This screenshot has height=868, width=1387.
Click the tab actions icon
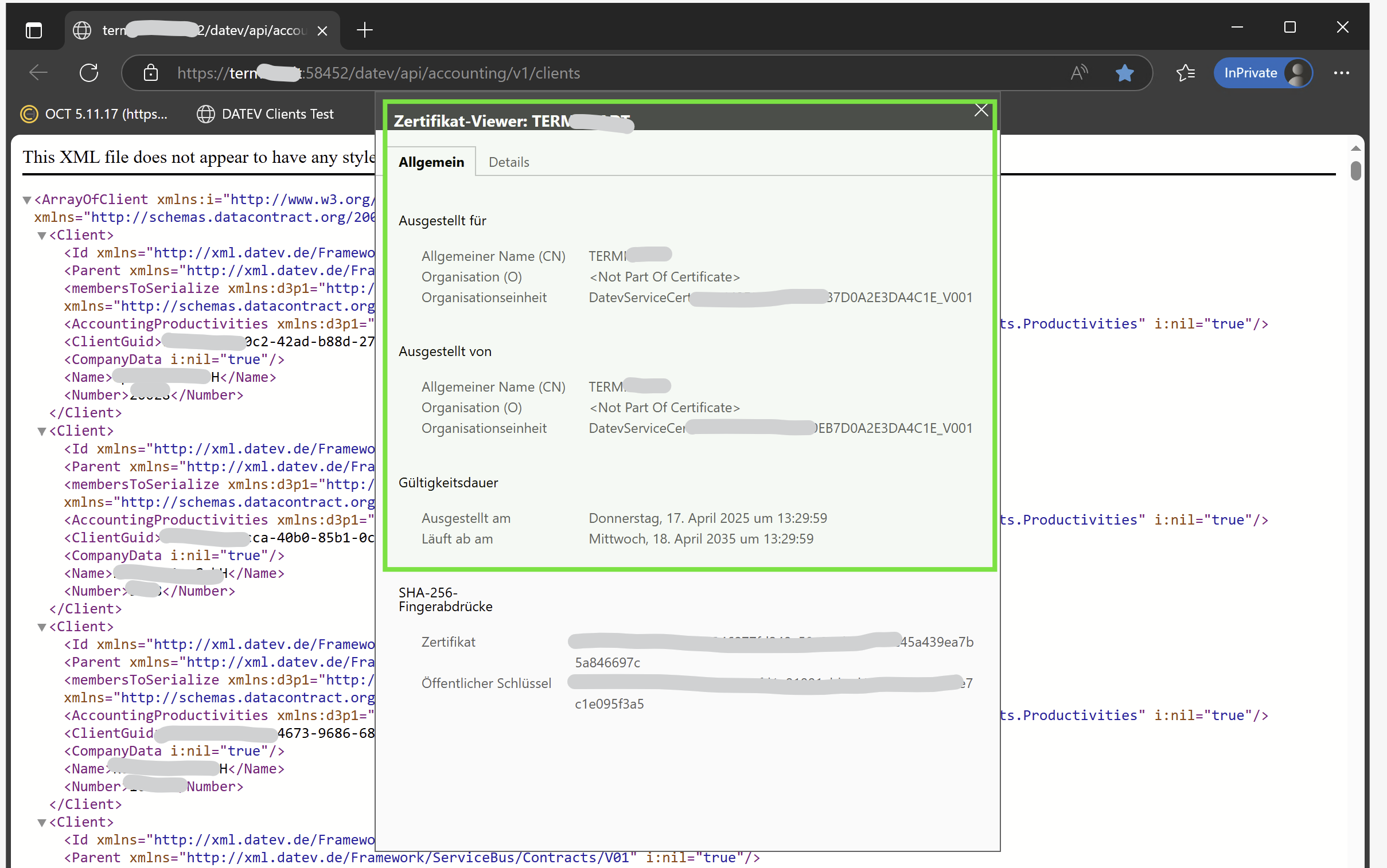pos(34,30)
